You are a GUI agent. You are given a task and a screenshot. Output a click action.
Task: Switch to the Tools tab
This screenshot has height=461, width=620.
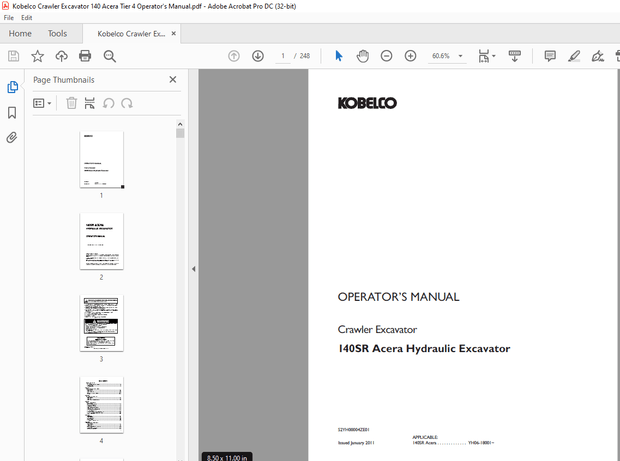(x=57, y=34)
